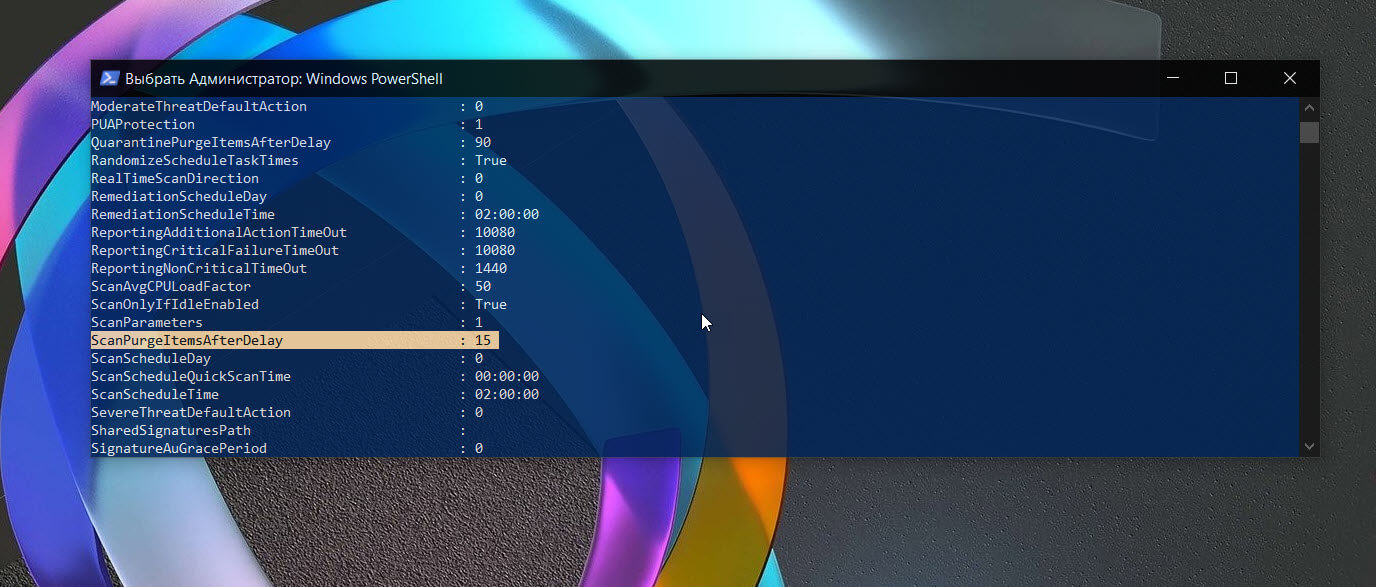Viewport: 1376px width, 587px height.
Task: Click RemediationScheduleTime property name
Action: click(183, 214)
